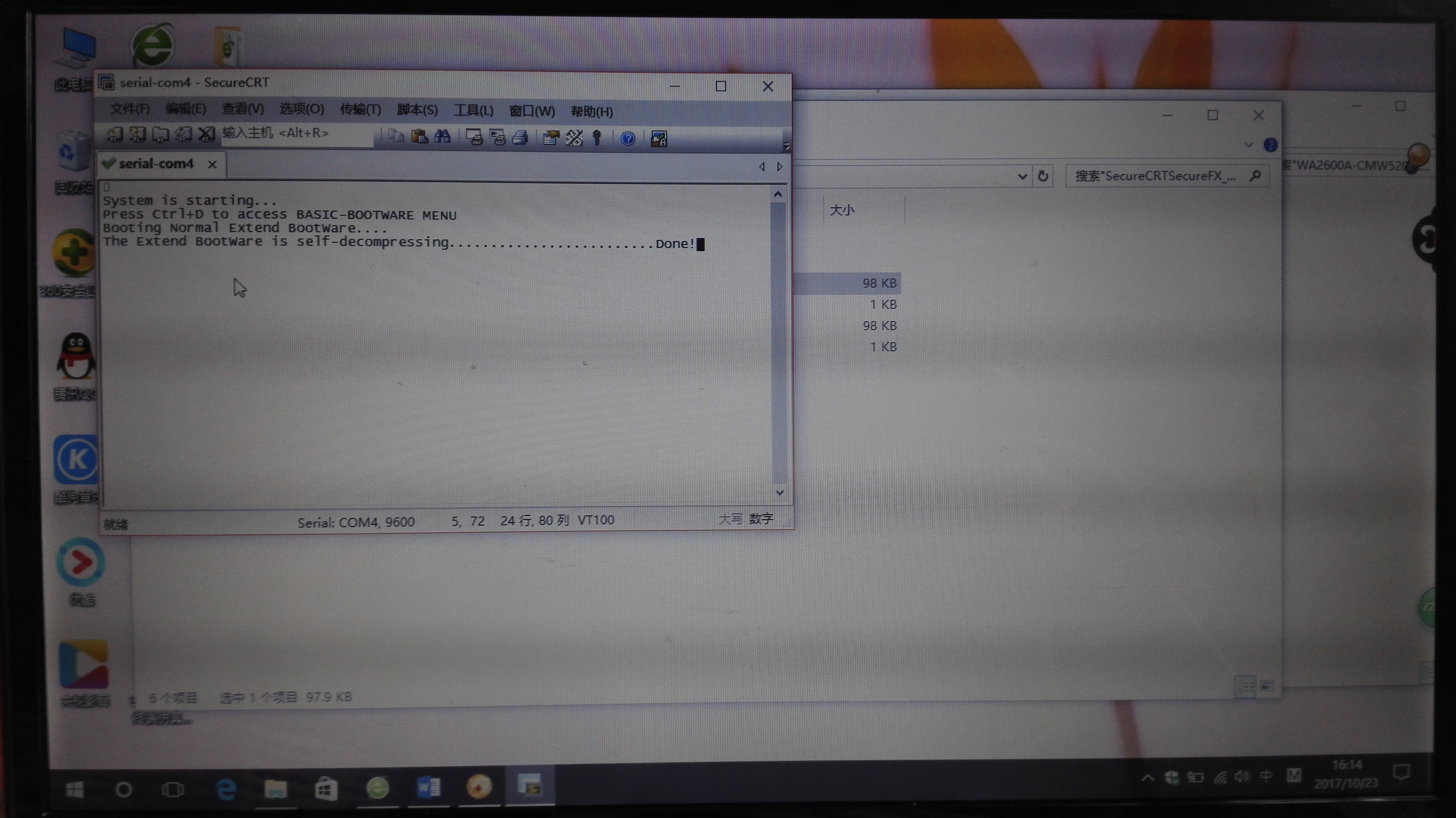Open Microsoft Edge from taskbar
This screenshot has height=818, width=1456.
click(x=226, y=789)
